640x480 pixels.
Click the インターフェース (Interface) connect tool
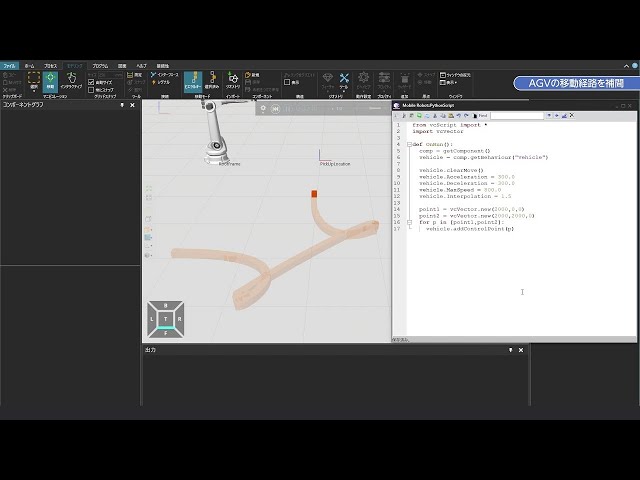[165, 75]
